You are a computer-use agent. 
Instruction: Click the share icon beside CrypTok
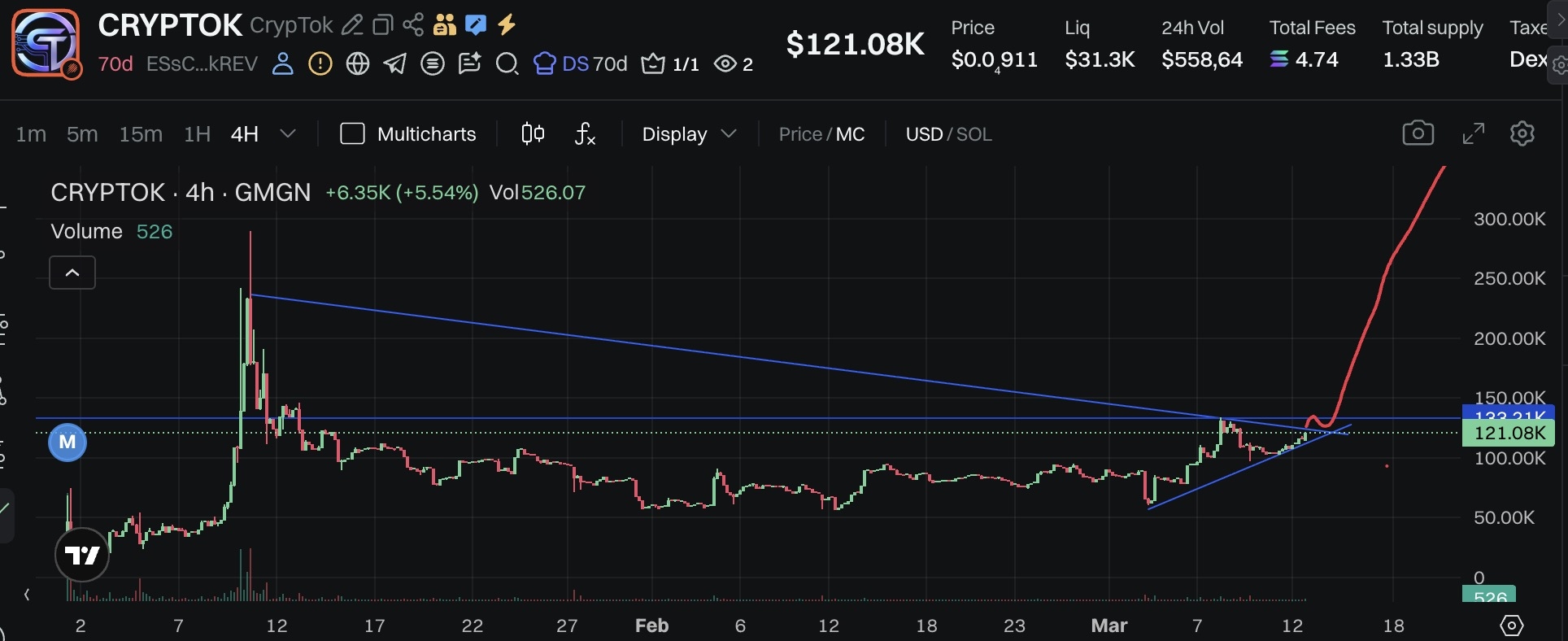(413, 25)
